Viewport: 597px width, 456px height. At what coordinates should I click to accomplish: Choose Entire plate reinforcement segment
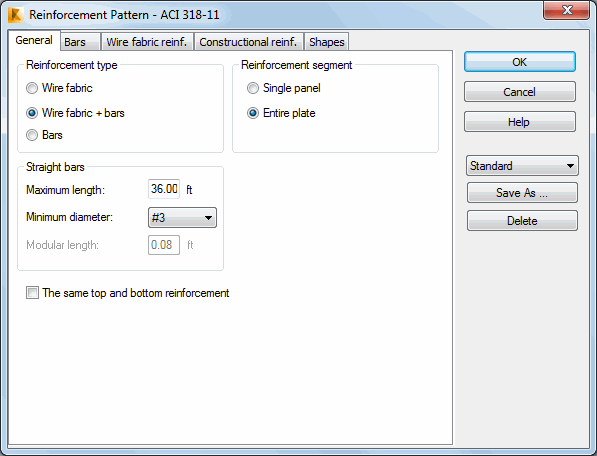coord(253,113)
